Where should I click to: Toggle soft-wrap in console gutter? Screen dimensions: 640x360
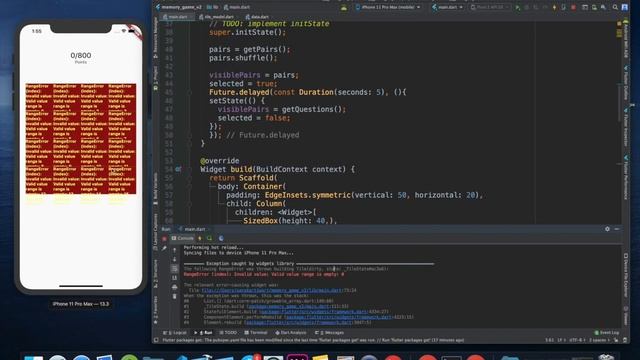[x=175, y=269]
